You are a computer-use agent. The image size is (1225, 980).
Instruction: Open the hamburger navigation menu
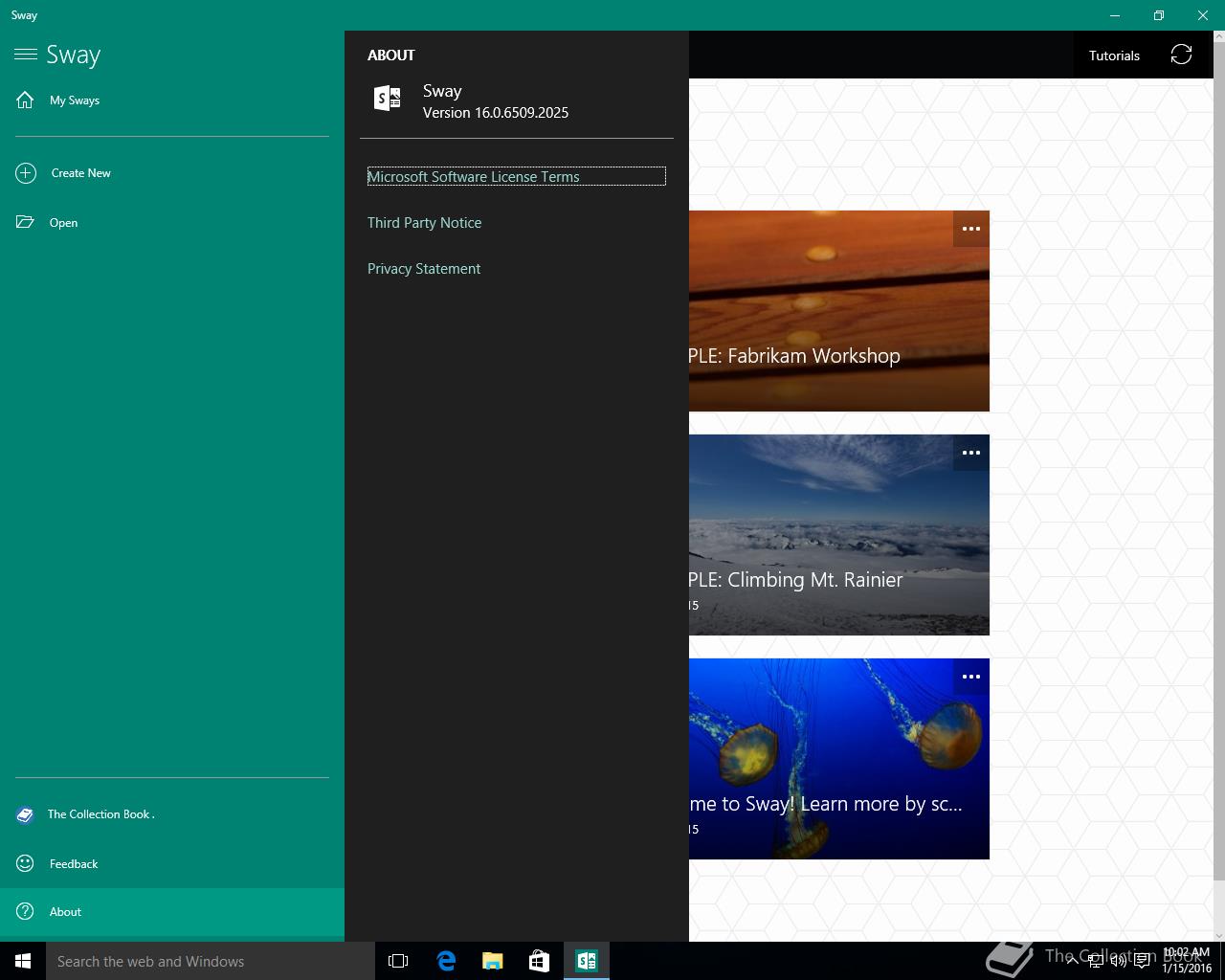pos(26,55)
